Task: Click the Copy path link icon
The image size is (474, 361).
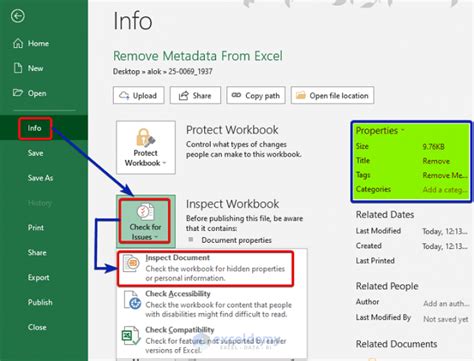Action: tap(236, 95)
